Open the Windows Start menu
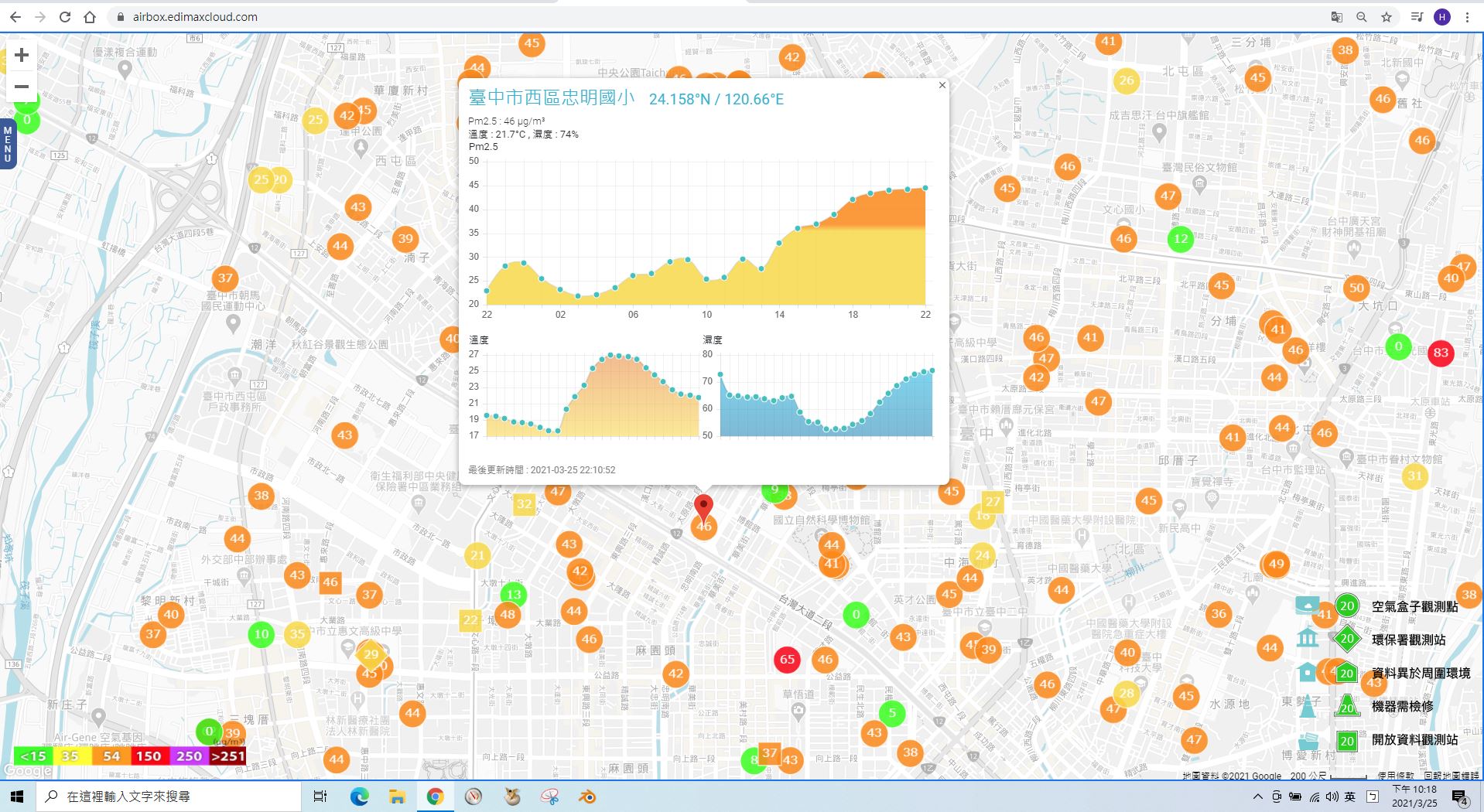Viewport: 1484px width, 812px height. point(17,797)
